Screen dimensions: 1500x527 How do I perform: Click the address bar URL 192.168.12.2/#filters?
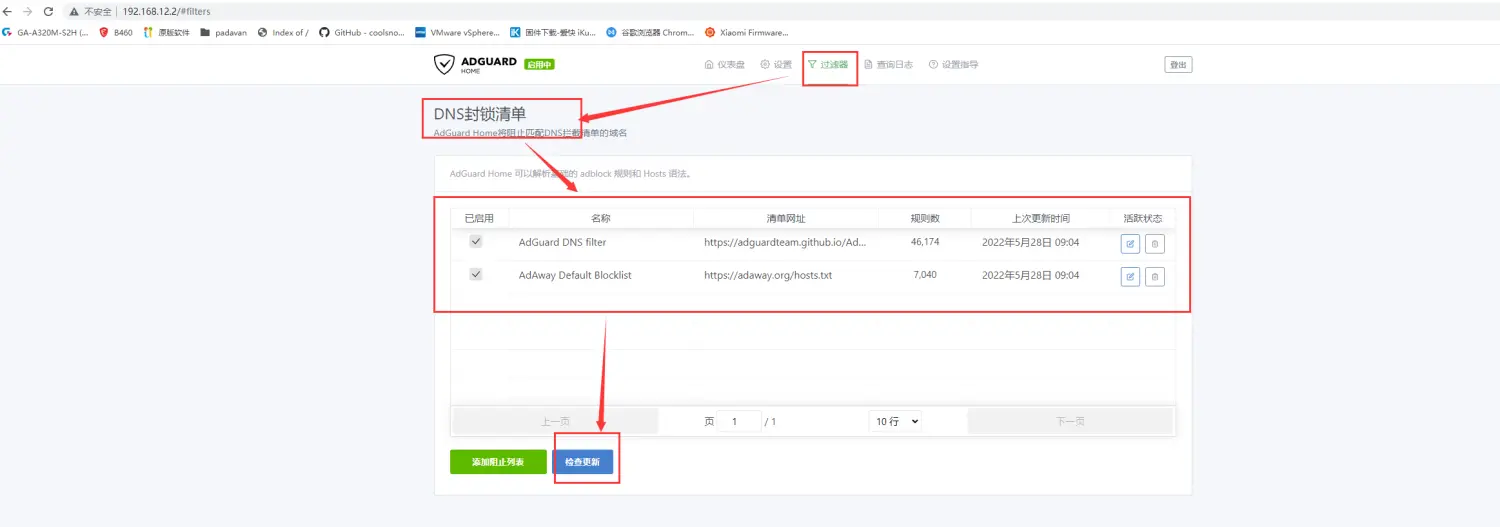[x=166, y=11]
